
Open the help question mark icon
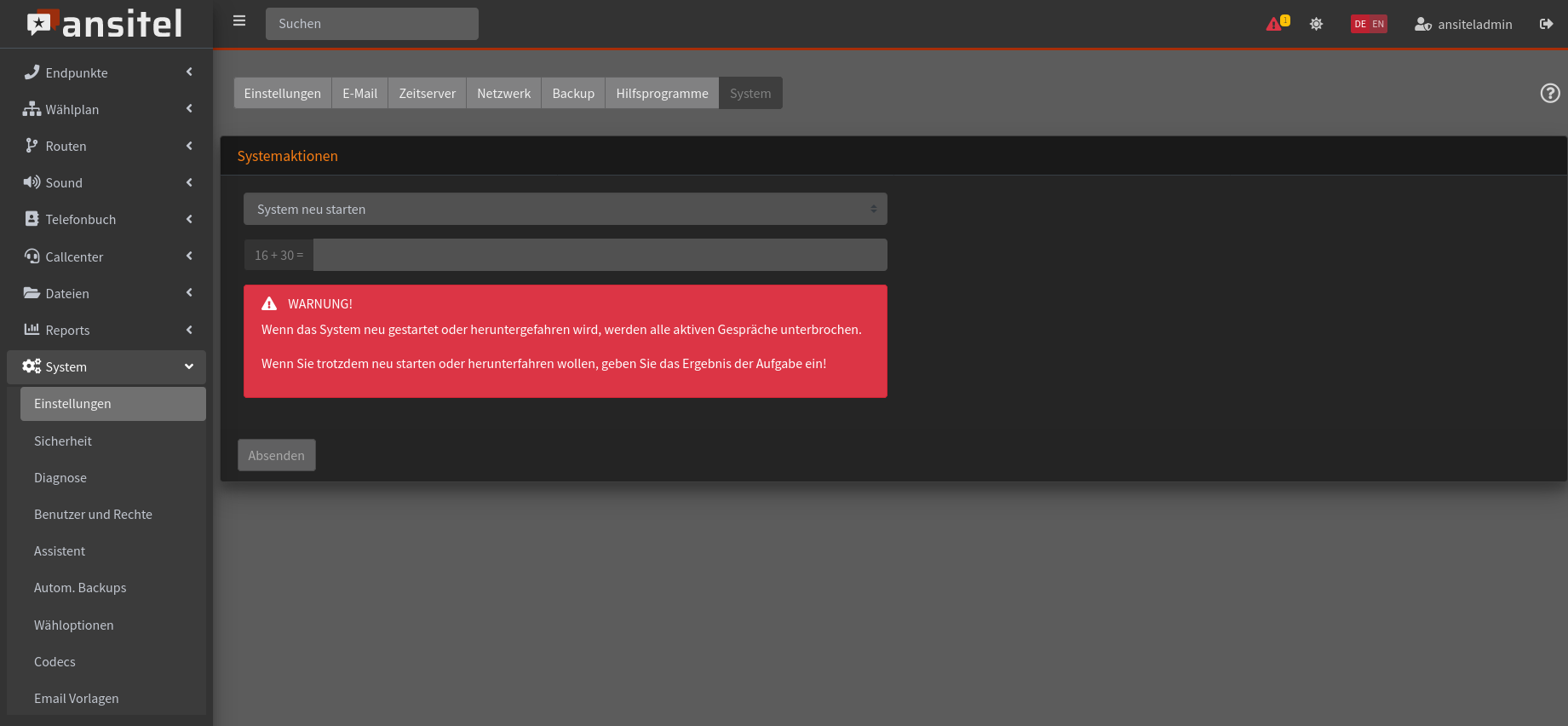click(1549, 93)
